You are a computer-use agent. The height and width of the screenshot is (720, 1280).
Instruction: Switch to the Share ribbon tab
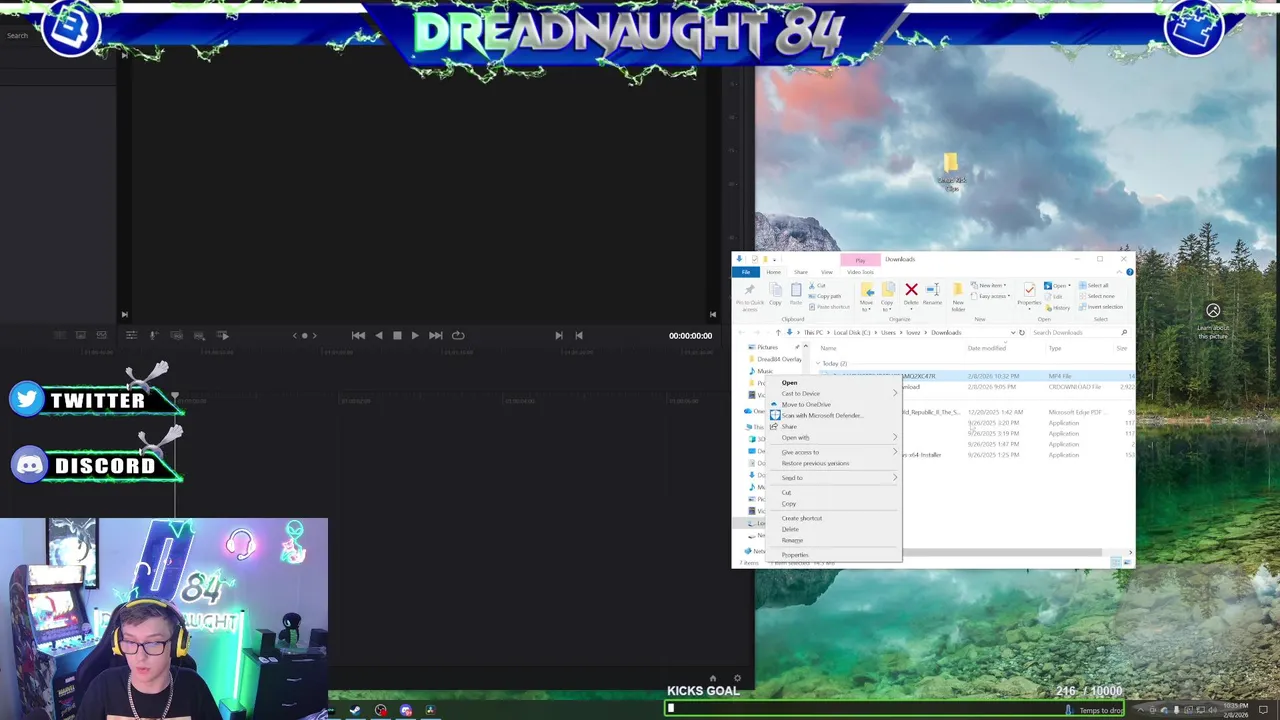[x=801, y=272]
